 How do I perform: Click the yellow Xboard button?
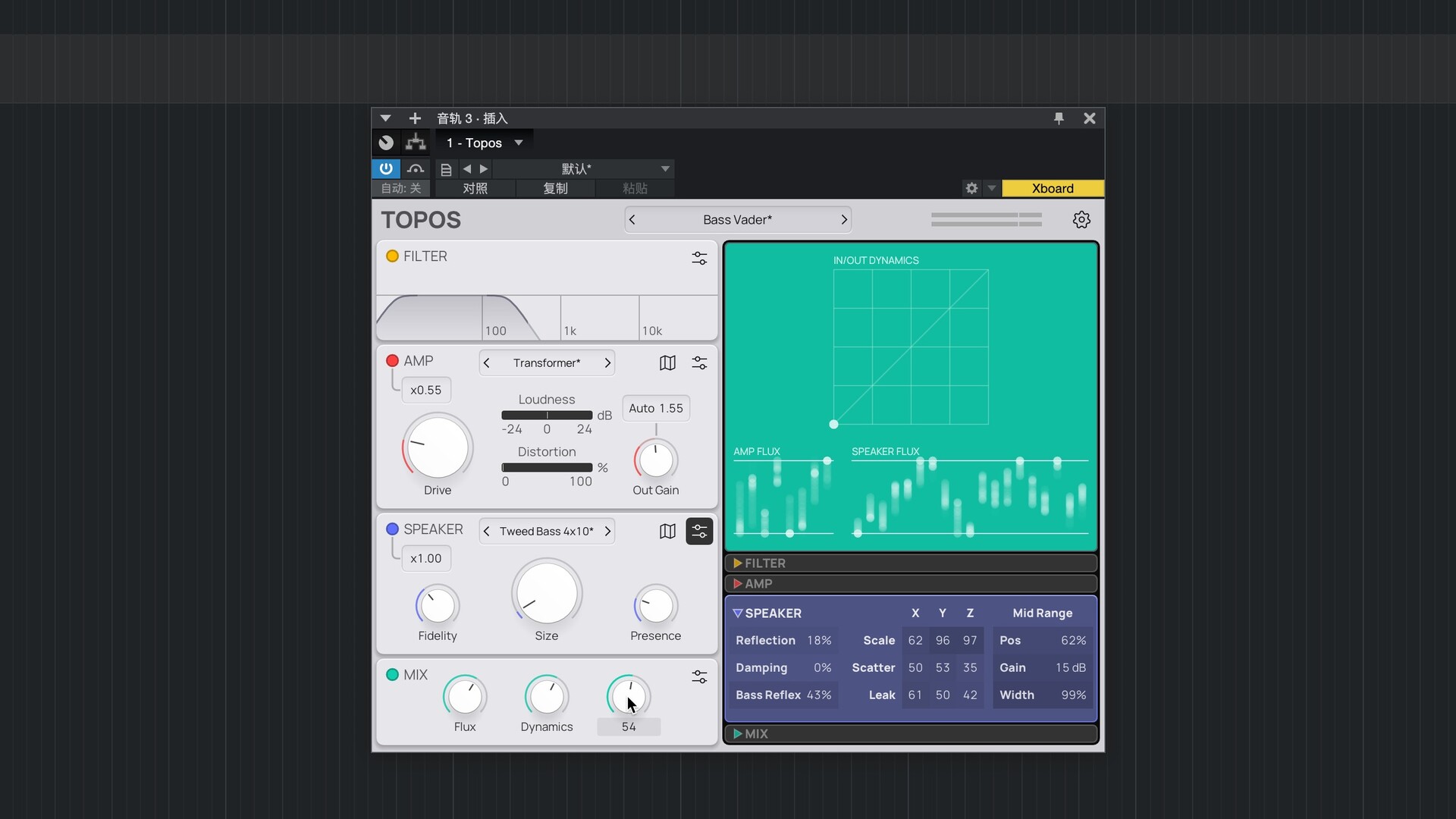coord(1053,188)
